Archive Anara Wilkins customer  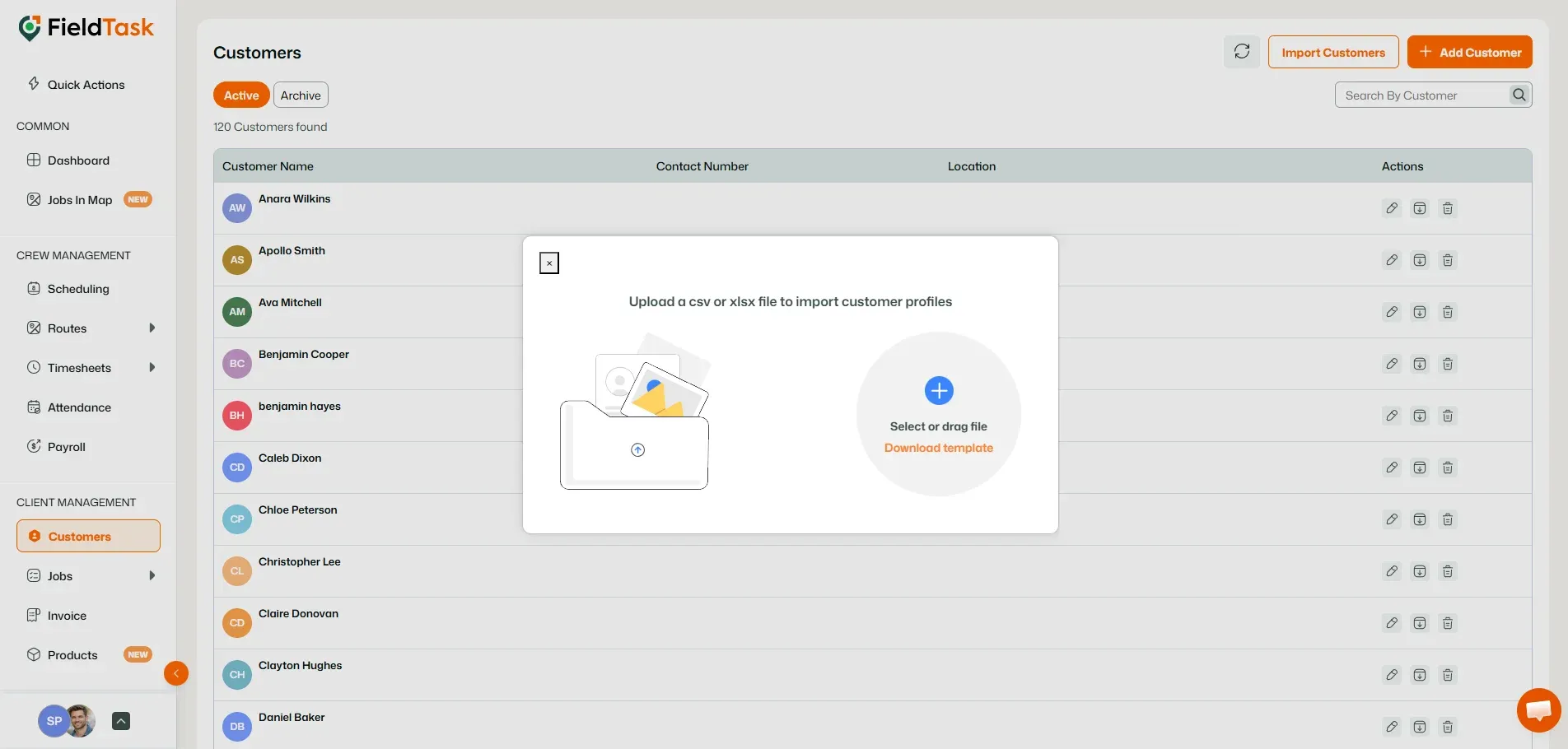pos(1420,208)
